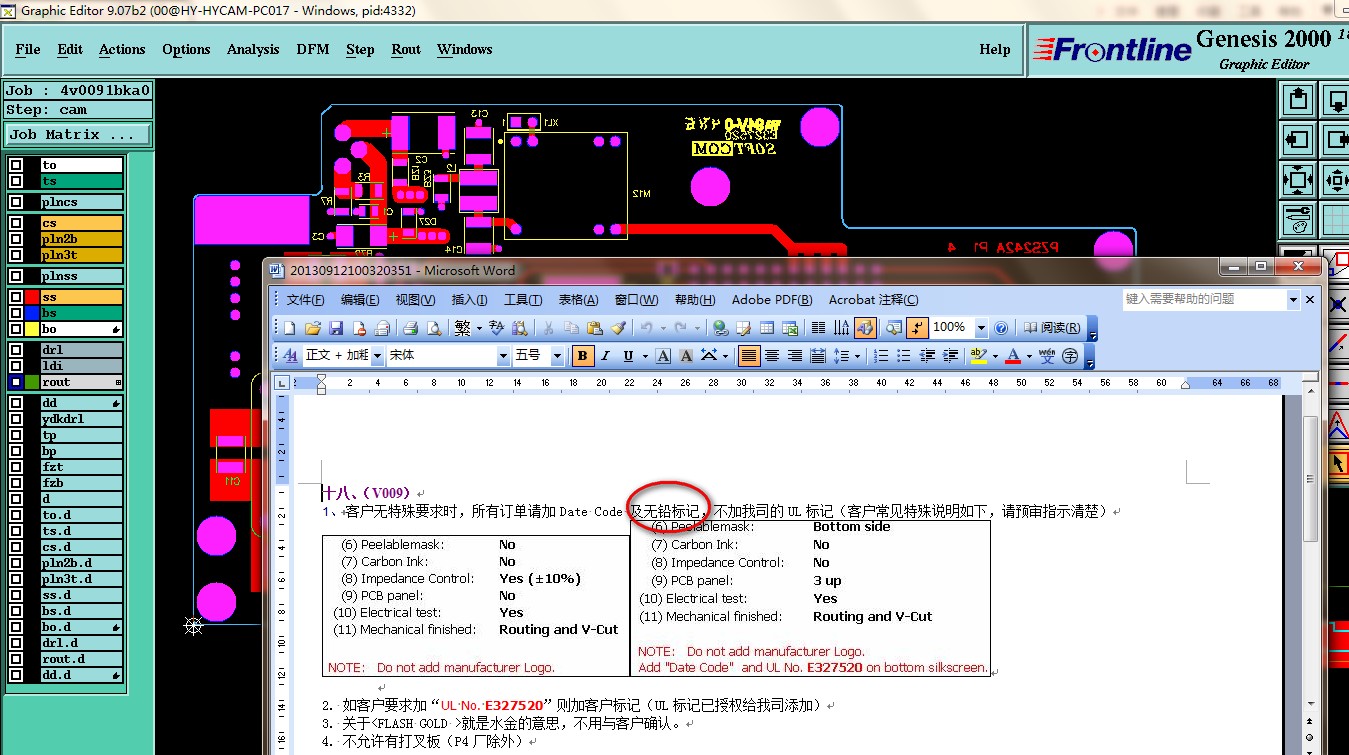1349x755 pixels.
Task: Select the arrow pointer tool in Genesis
Action: 1338,463
